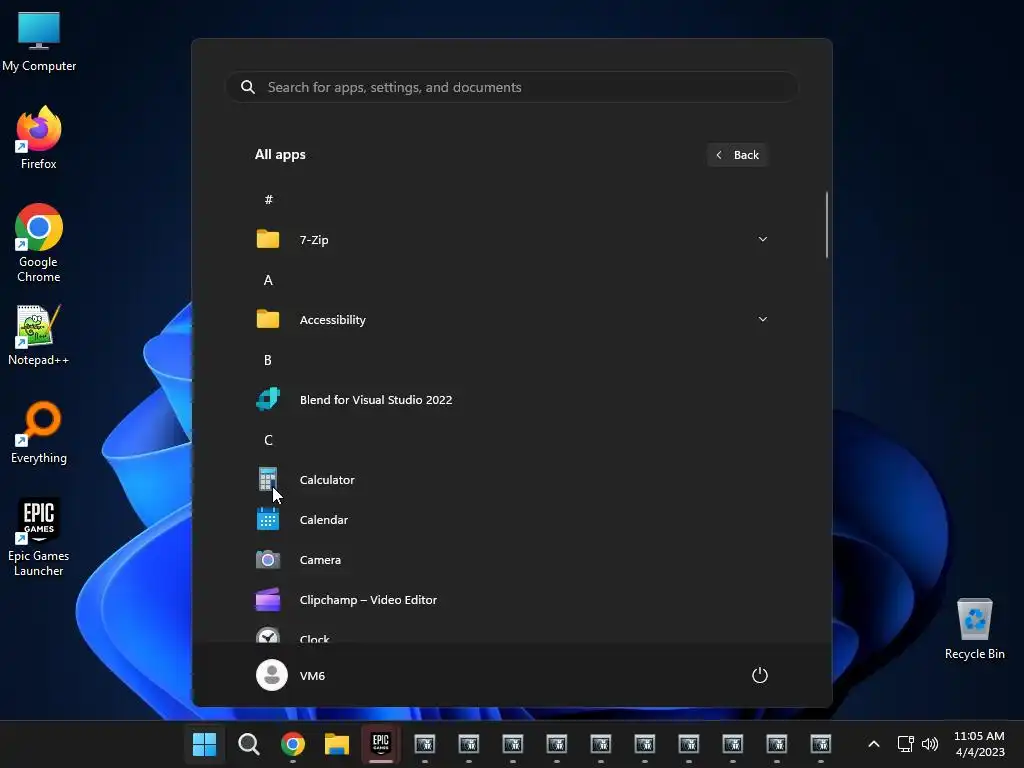Open the volume tray icon
The height and width of the screenshot is (768, 1024).
(929, 744)
